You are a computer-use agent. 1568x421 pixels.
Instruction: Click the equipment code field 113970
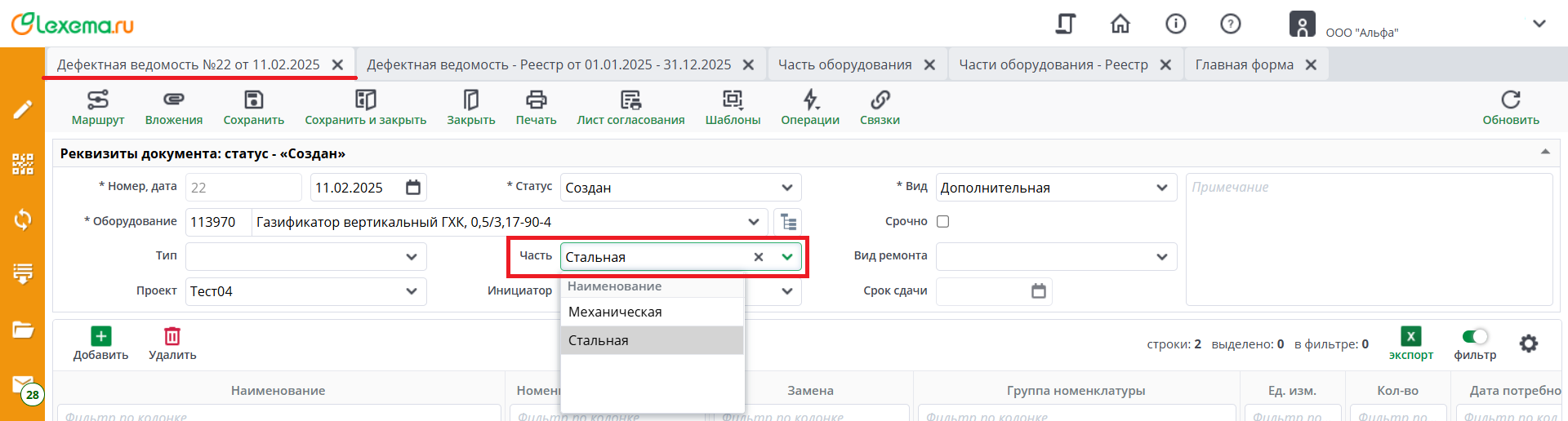point(218,222)
